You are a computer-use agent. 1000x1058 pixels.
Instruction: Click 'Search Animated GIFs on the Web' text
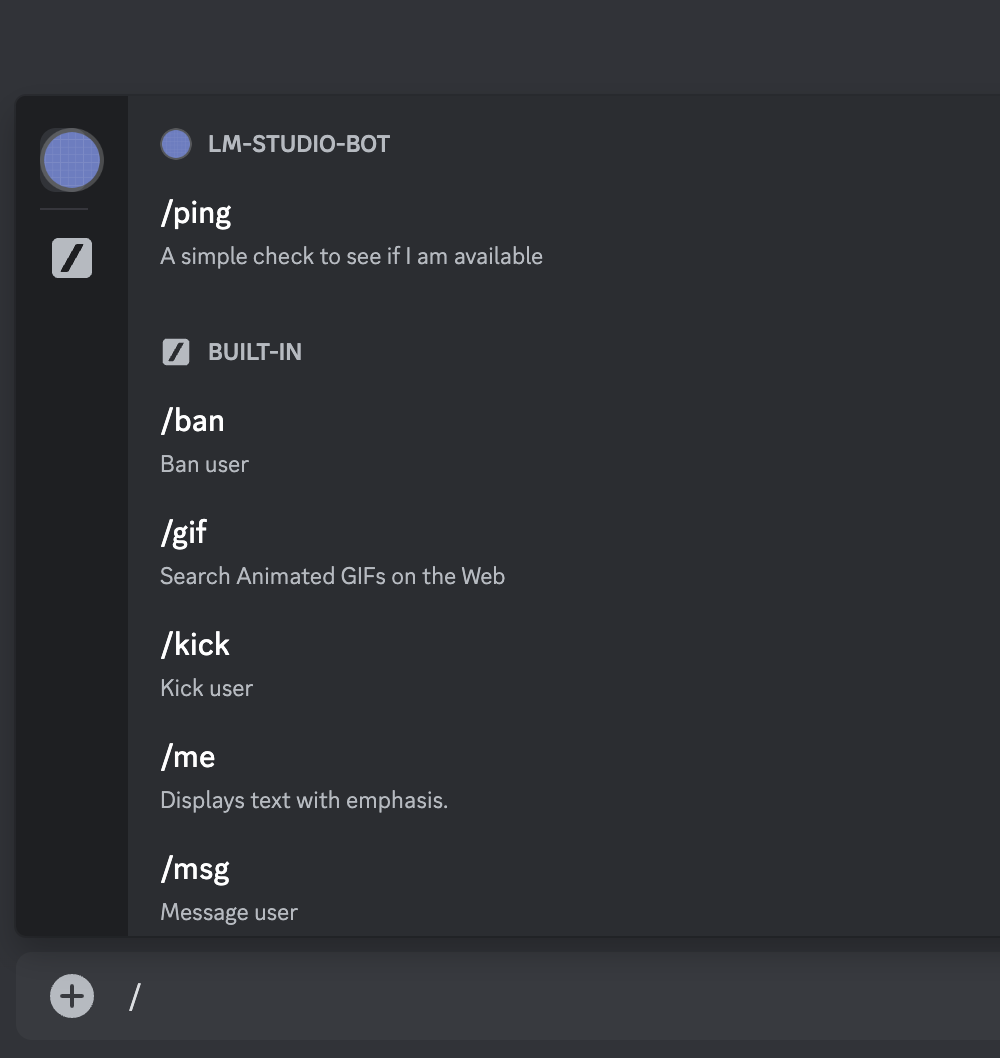(x=333, y=576)
